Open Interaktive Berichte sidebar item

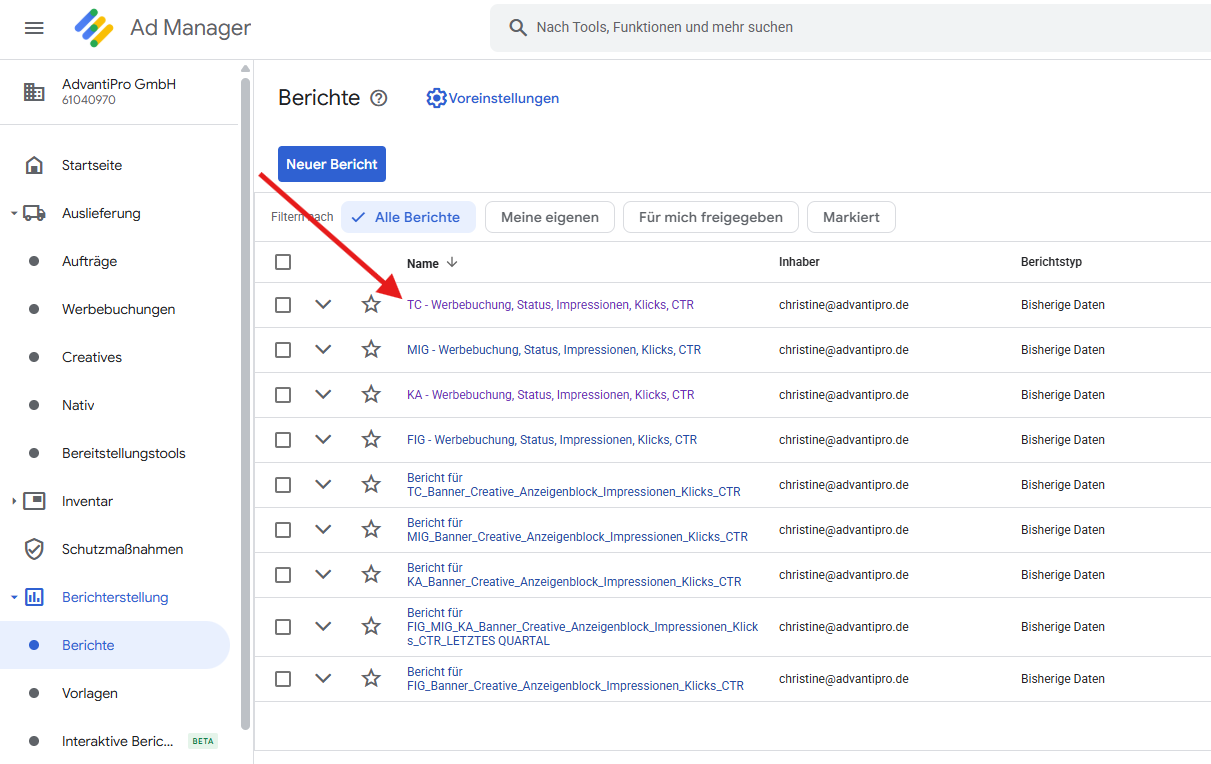(120, 741)
